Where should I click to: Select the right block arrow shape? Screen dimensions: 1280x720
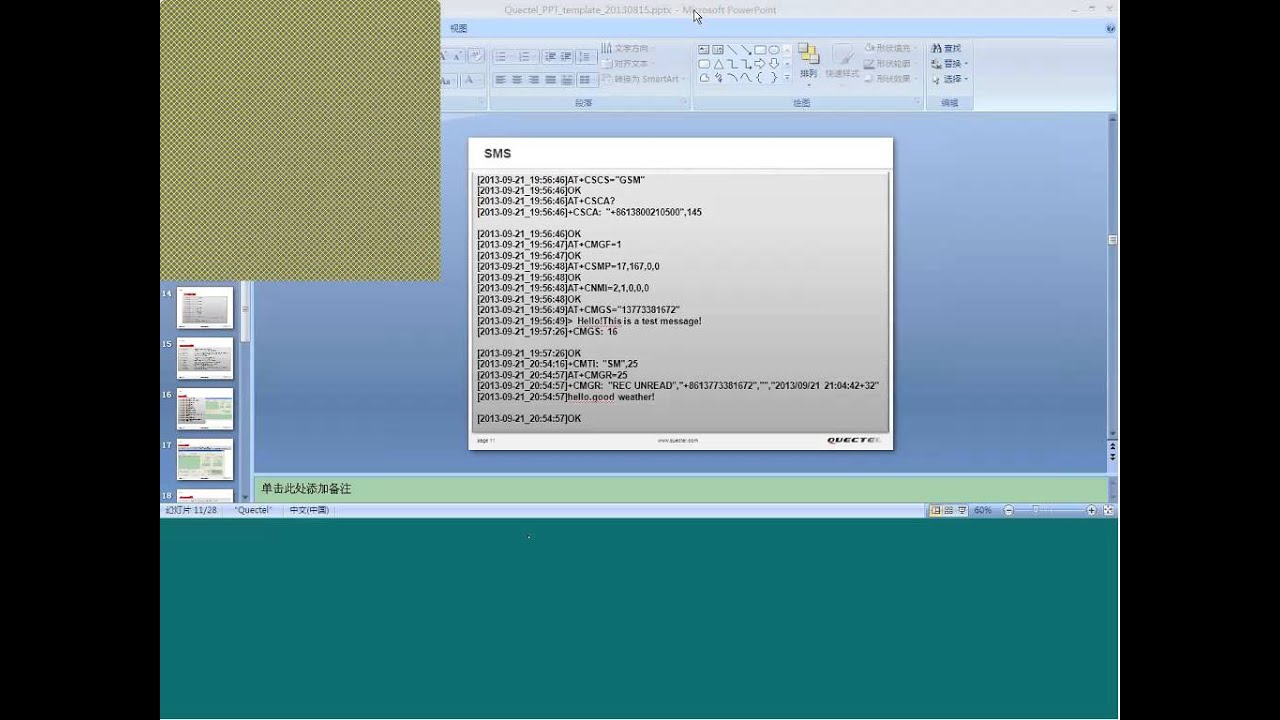click(x=760, y=63)
